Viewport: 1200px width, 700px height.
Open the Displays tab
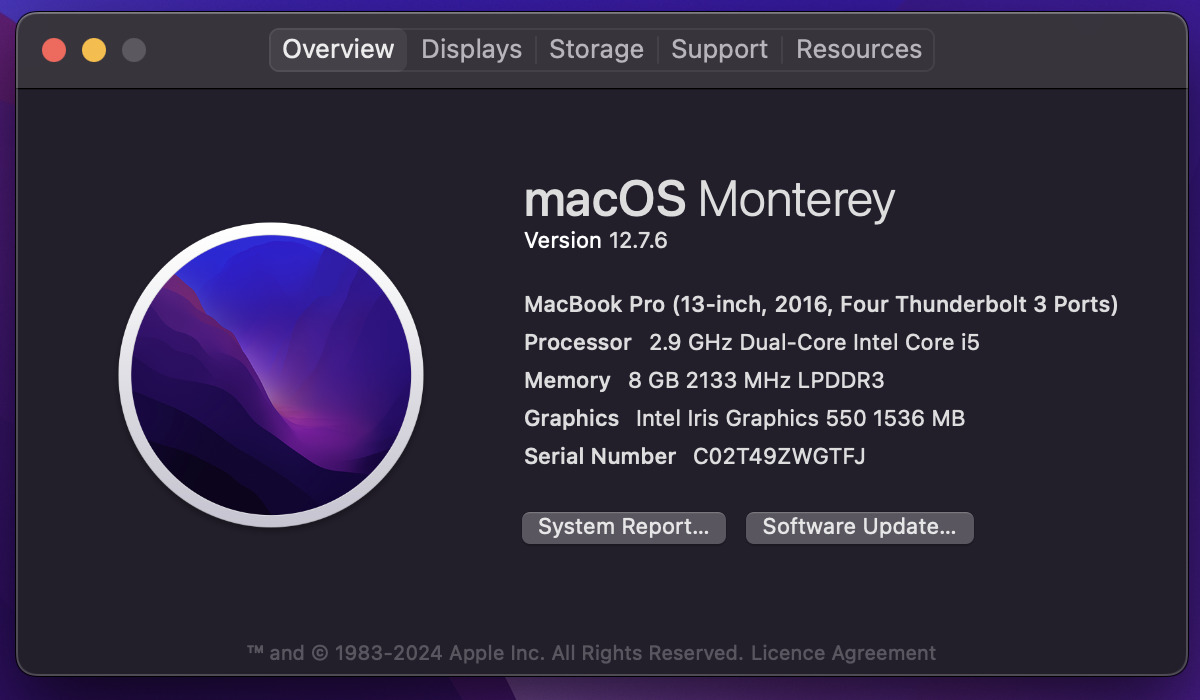(471, 49)
